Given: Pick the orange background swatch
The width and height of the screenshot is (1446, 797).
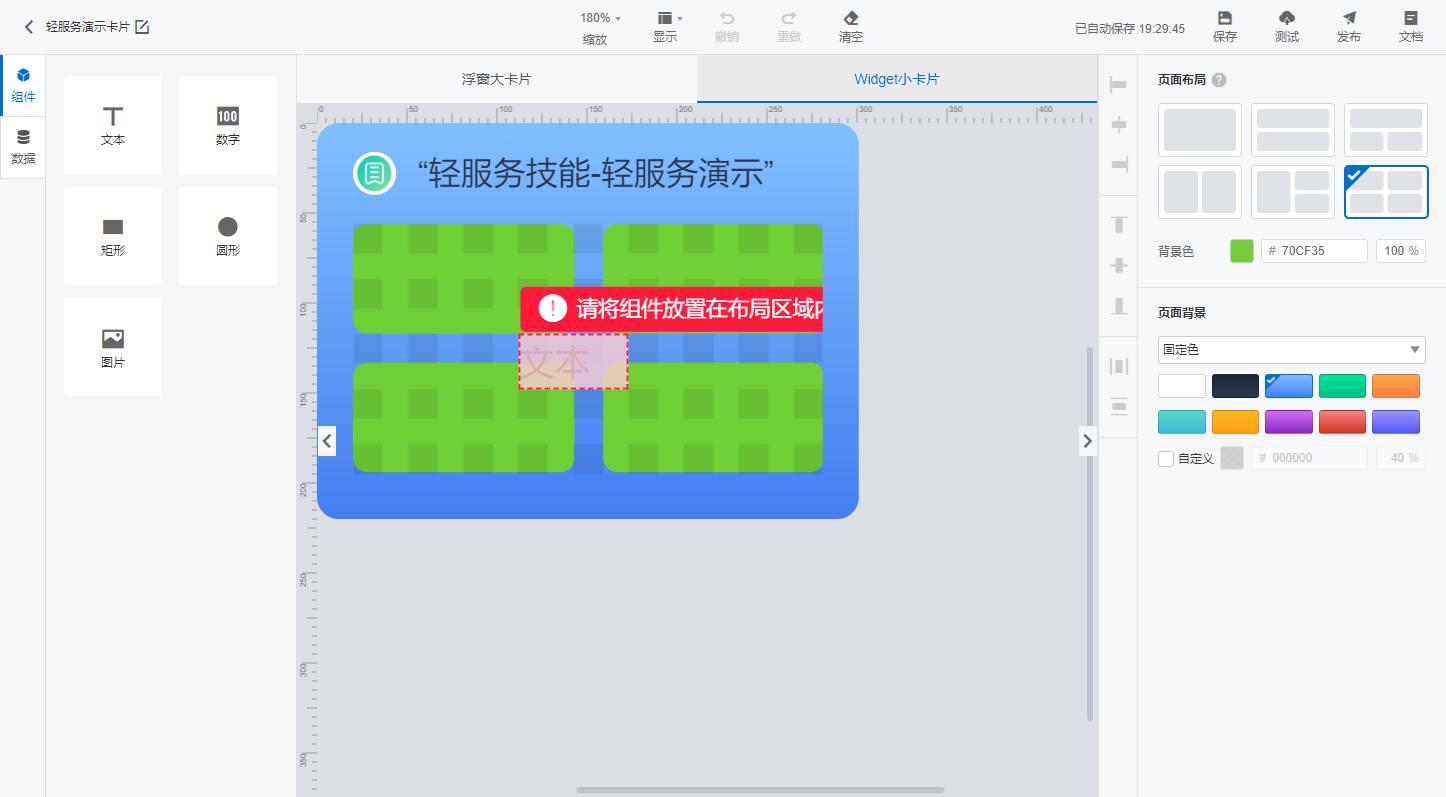Looking at the screenshot, I should pyautogui.click(x=1396, y=386).
